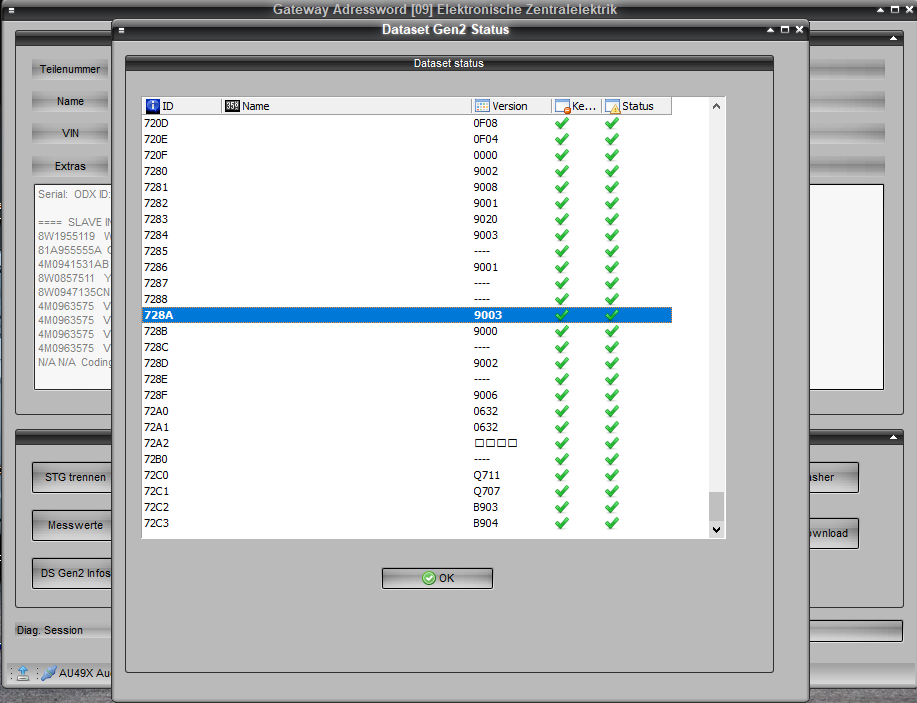917x703 pixels.
Task: Click version value B904 of row 72C3
Action: click(x=485, y=523)
